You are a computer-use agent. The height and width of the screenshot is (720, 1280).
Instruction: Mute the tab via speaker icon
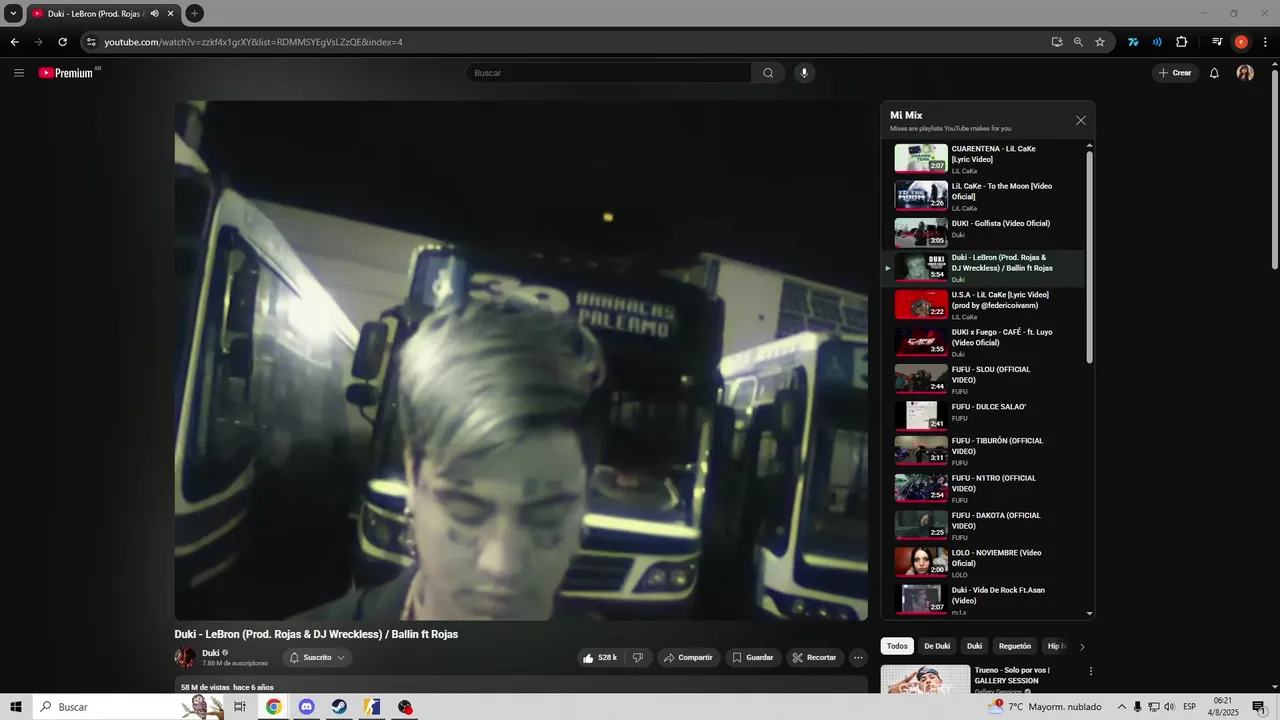pos(154,14)
